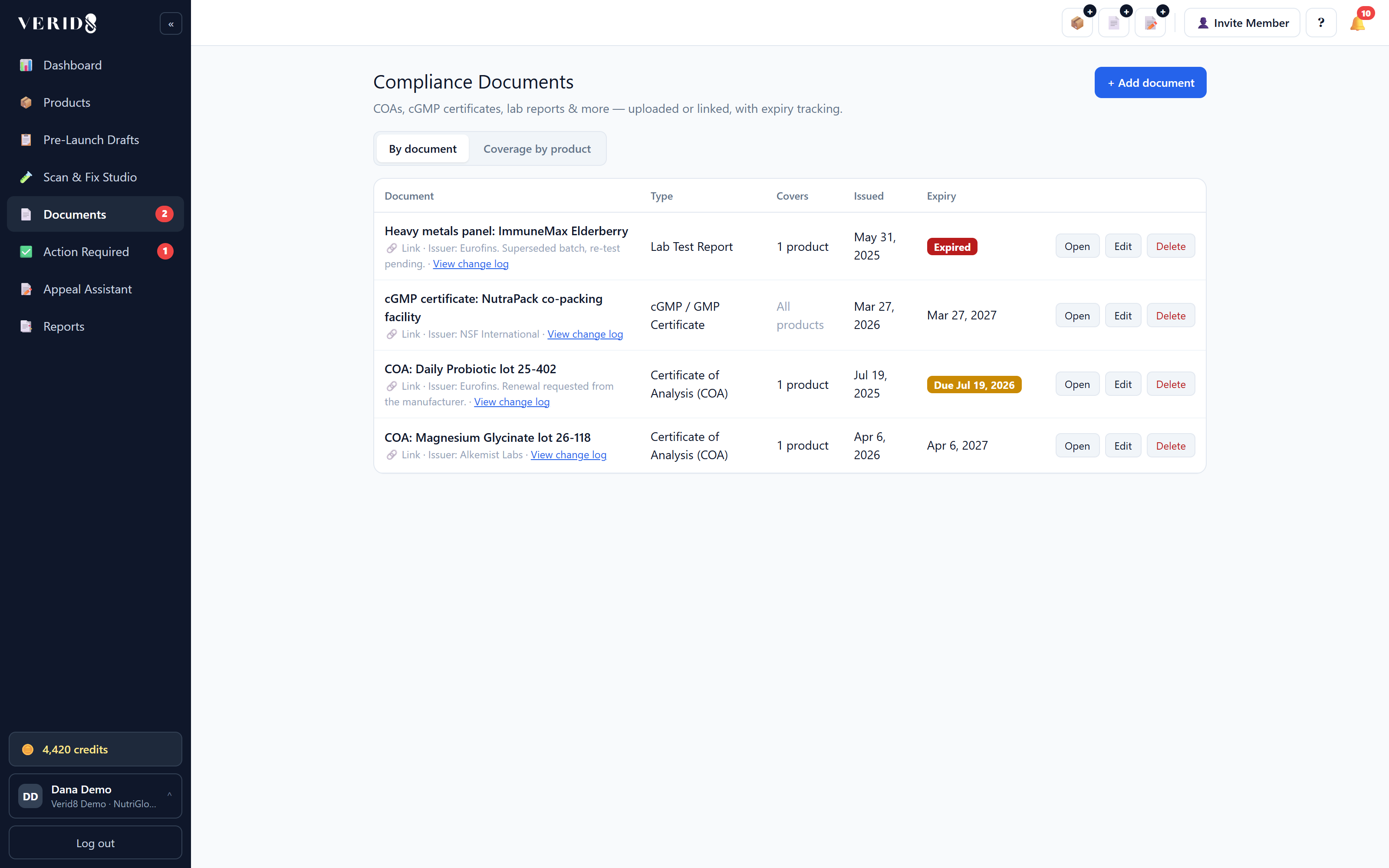This screenshot has height=868, width=1389.
Task: Click the Expiry column header
Action: tap(941, 196)
